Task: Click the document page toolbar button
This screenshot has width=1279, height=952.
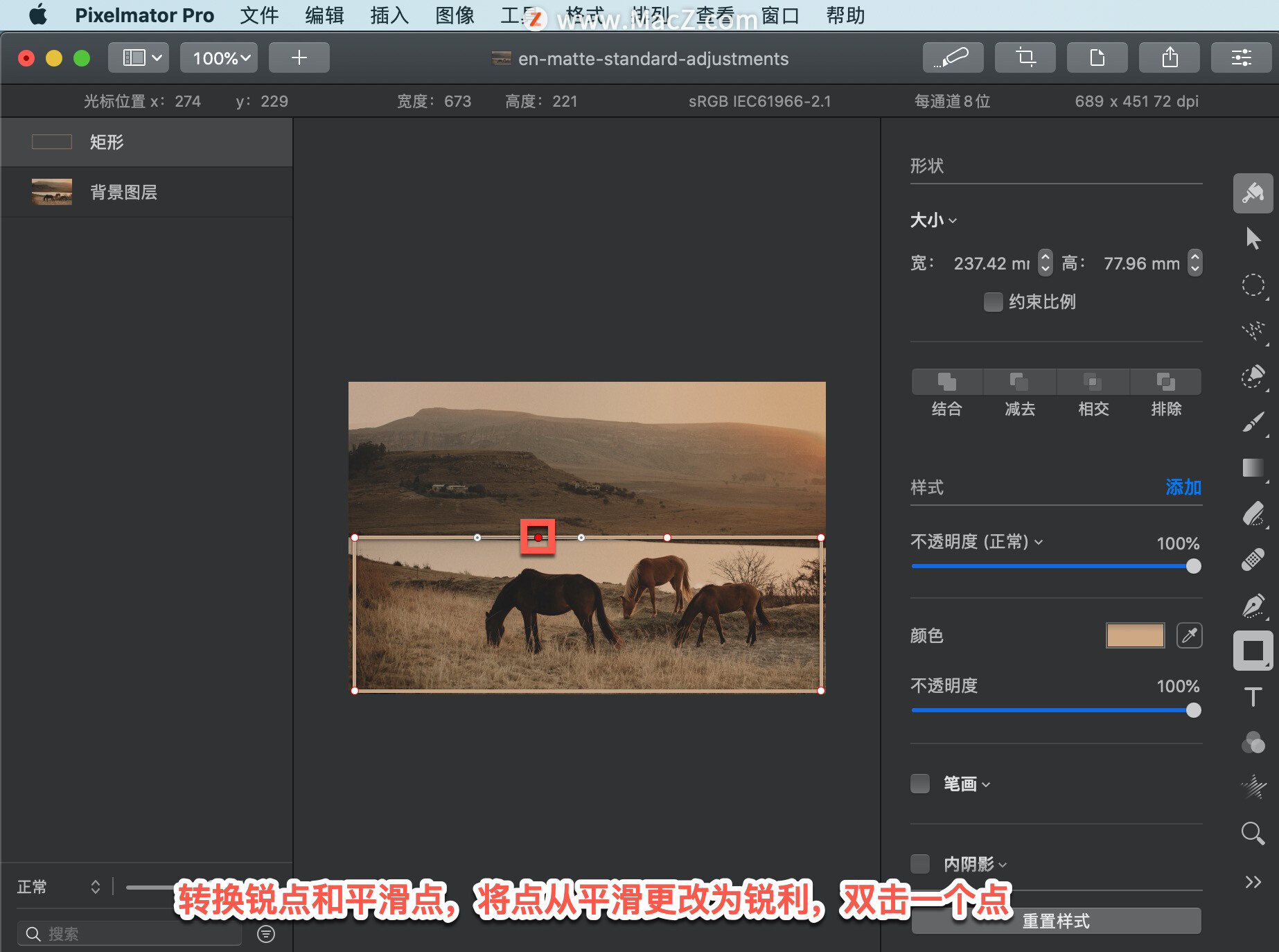Action: click(1097, 58)
